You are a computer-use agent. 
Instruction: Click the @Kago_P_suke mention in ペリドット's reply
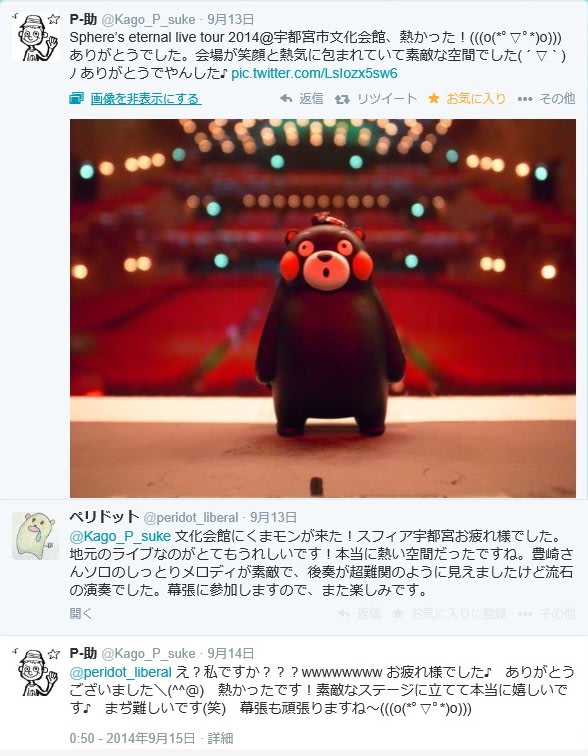pos(120,536)
